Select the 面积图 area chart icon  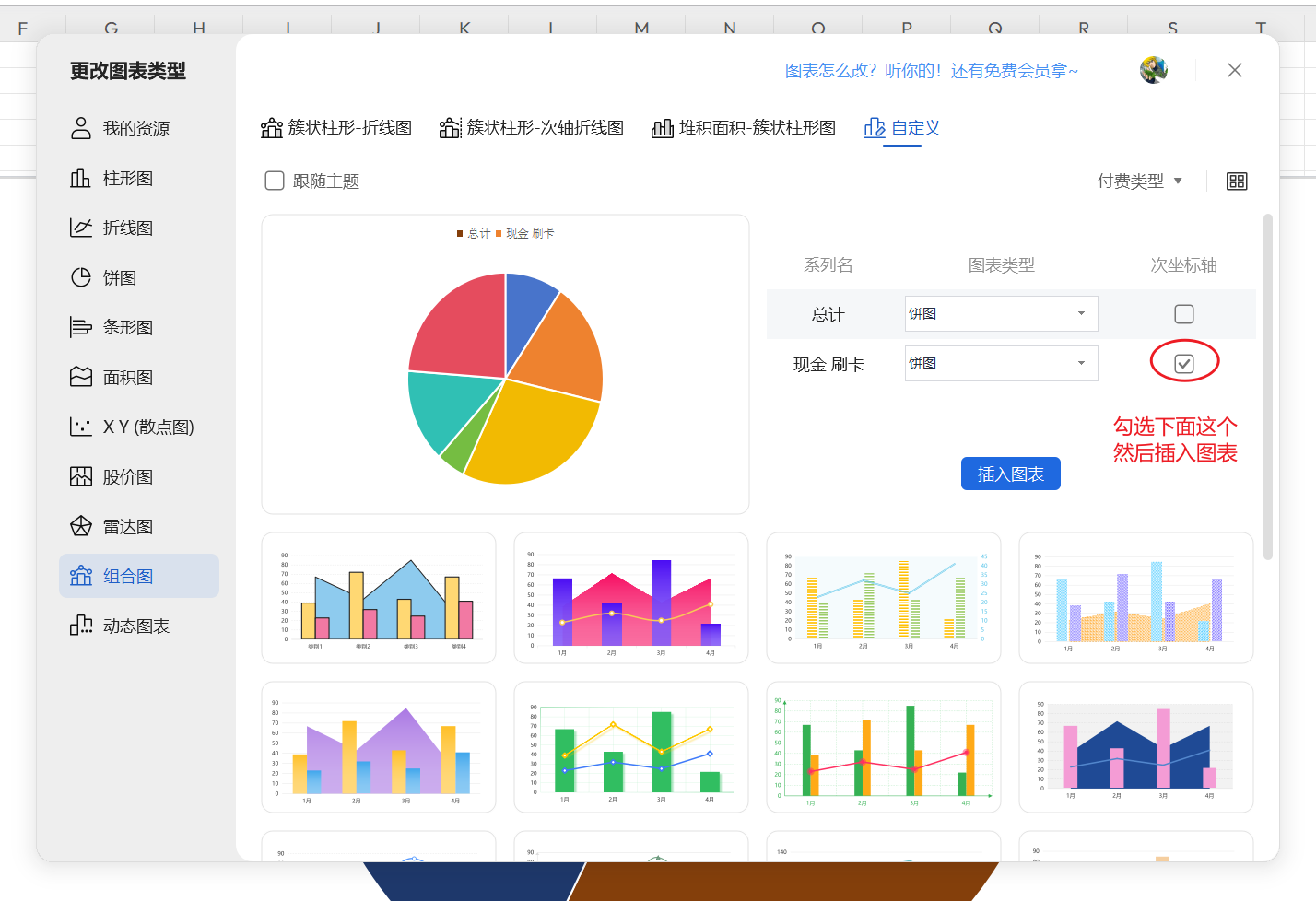click(x=81, y=377)
